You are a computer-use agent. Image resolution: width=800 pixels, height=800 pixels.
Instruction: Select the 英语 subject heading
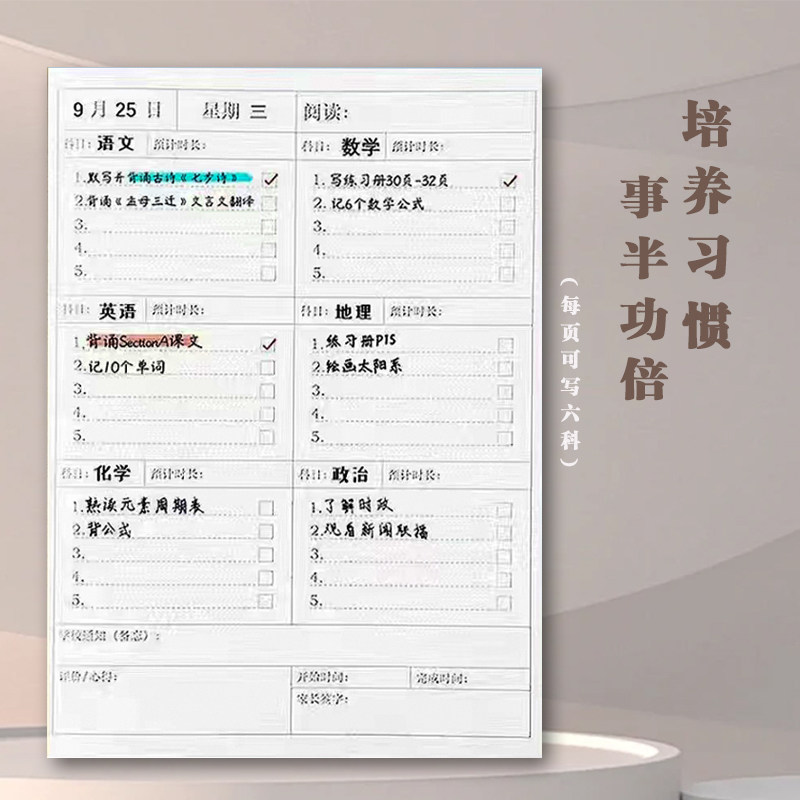(x=117, y=311)
